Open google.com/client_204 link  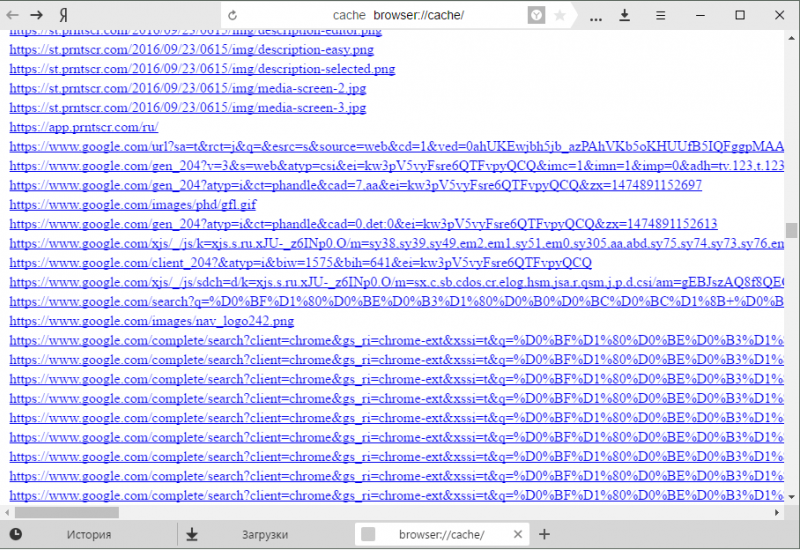pyautogui.click(x=301, y=263)
